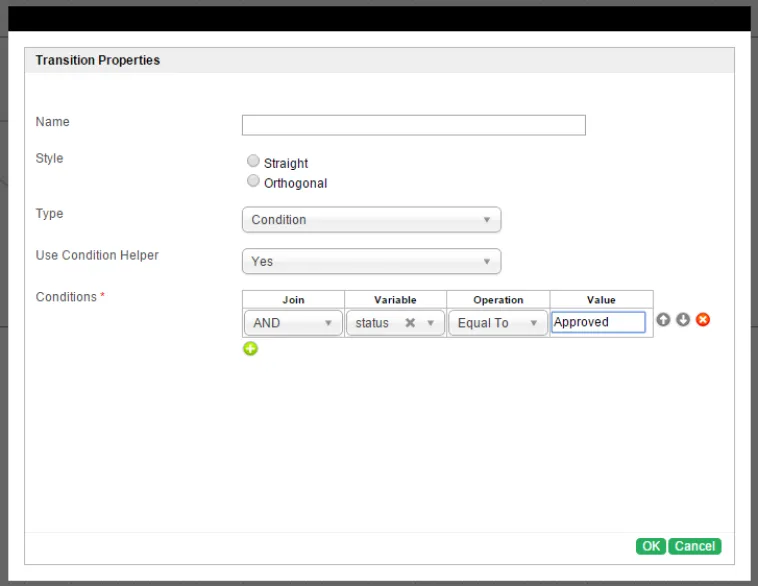
Task: Clear the status variable selection
Action: tap(410, 322)
